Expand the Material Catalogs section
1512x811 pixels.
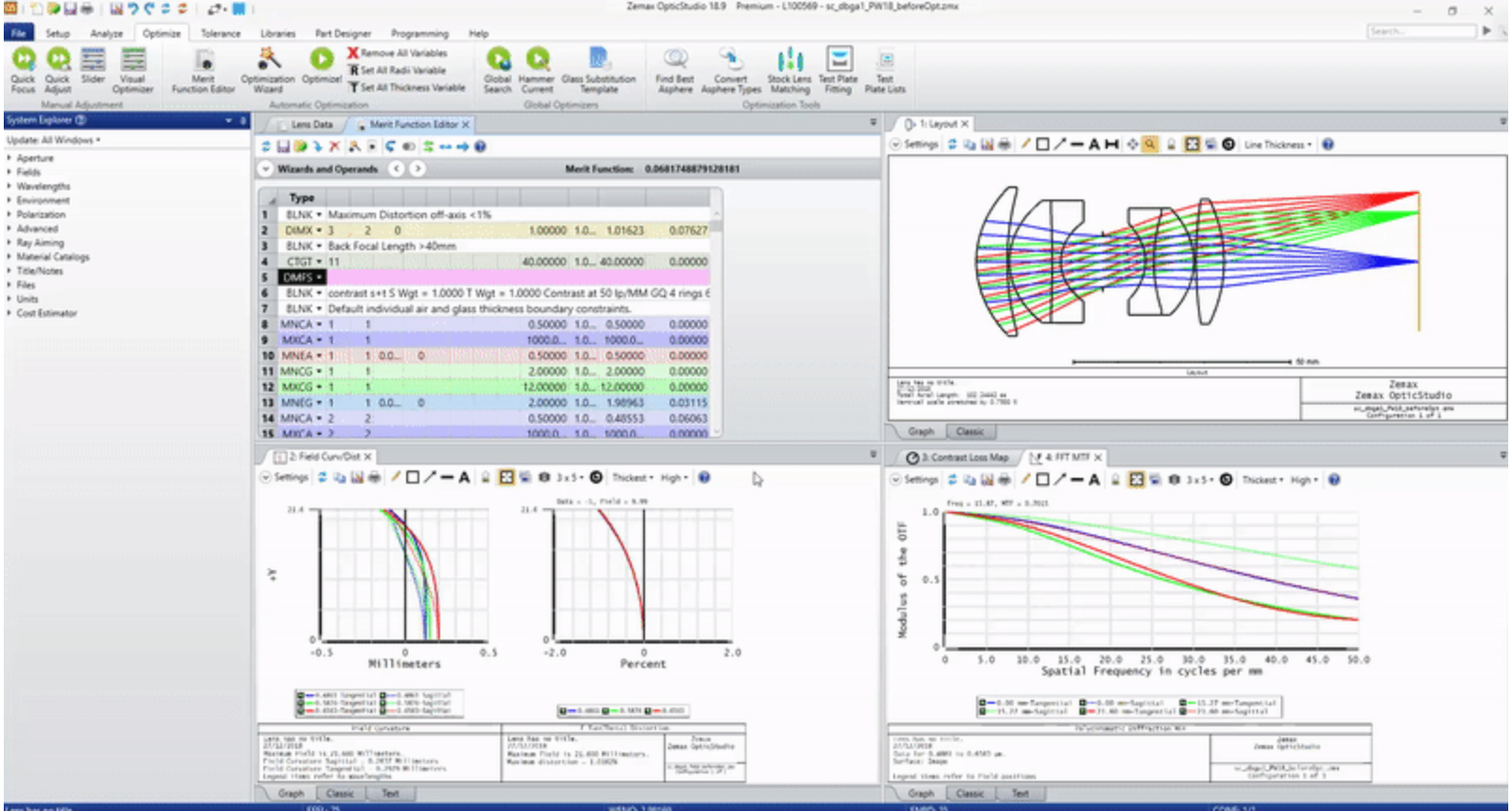9,258
